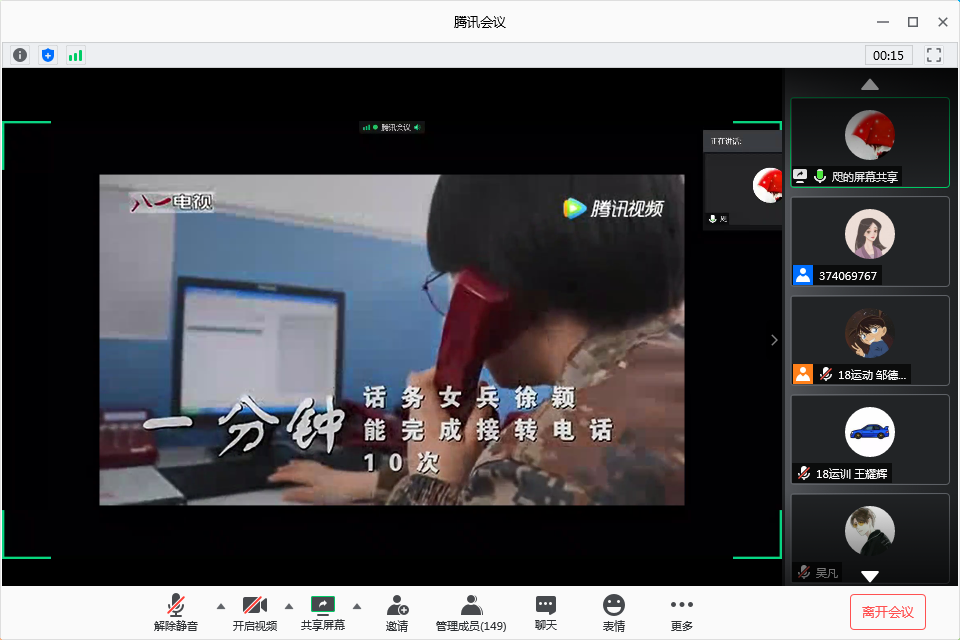Click the muted mic icon beside 18运动 邹德
Image resolution: width=960 pixels, height=640 pixels.
click(x=826, y=374)
